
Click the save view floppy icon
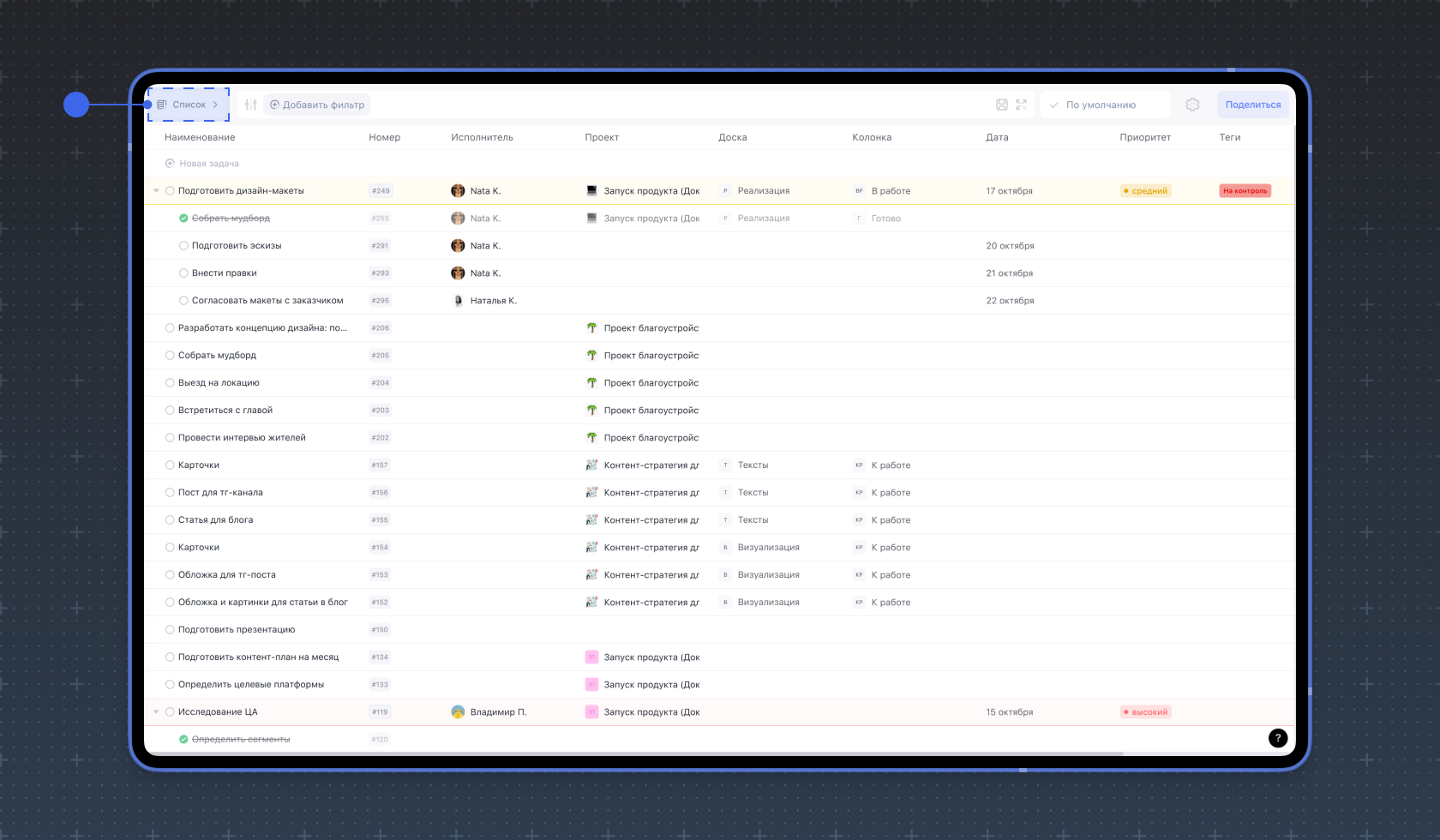click(1001, 105)
